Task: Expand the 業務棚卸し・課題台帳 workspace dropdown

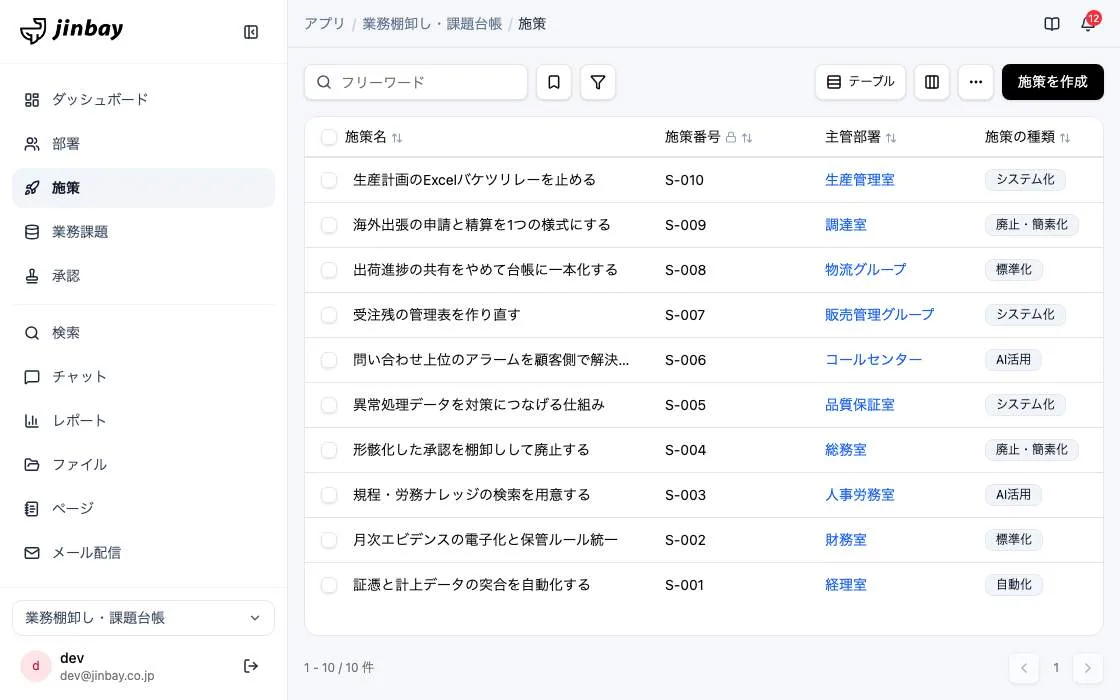Action: [144, 618]
